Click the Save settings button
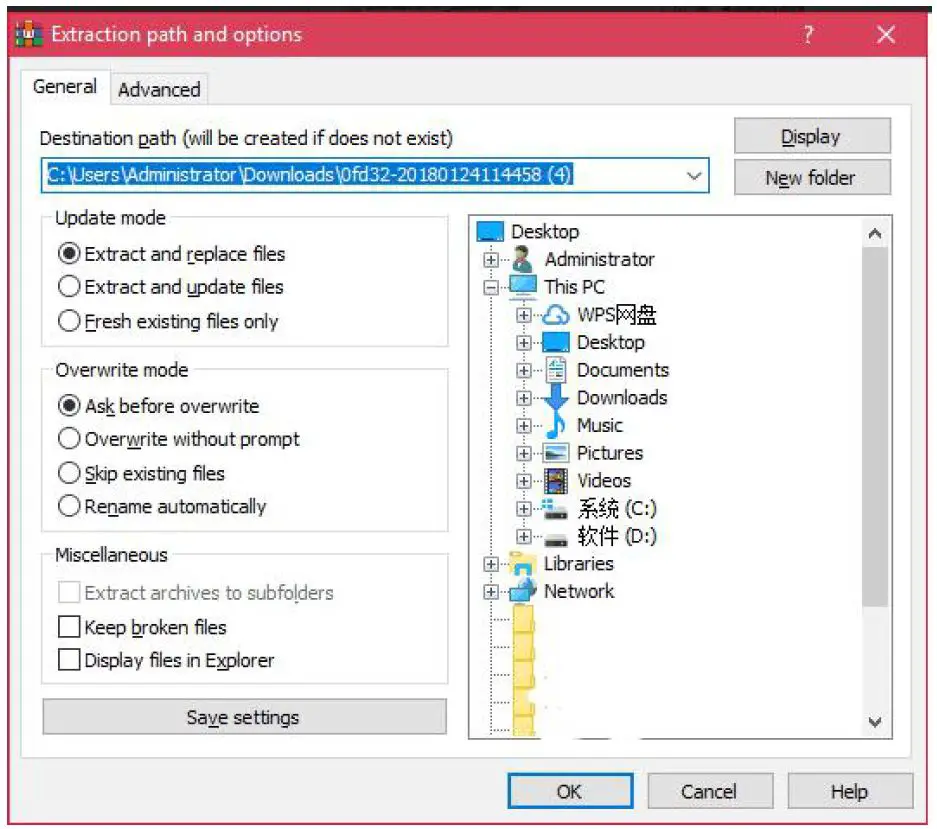Viewport: 937px width, 829px height. (244, 717)
